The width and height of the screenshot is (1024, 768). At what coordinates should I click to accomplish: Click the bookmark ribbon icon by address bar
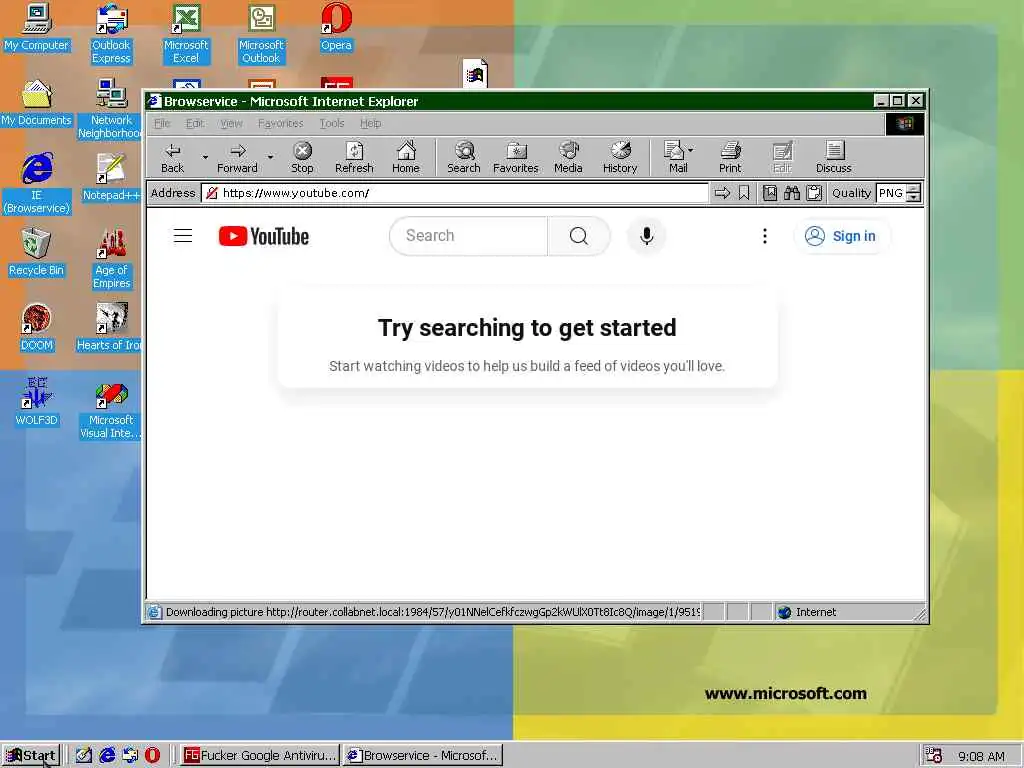point(744,193)
